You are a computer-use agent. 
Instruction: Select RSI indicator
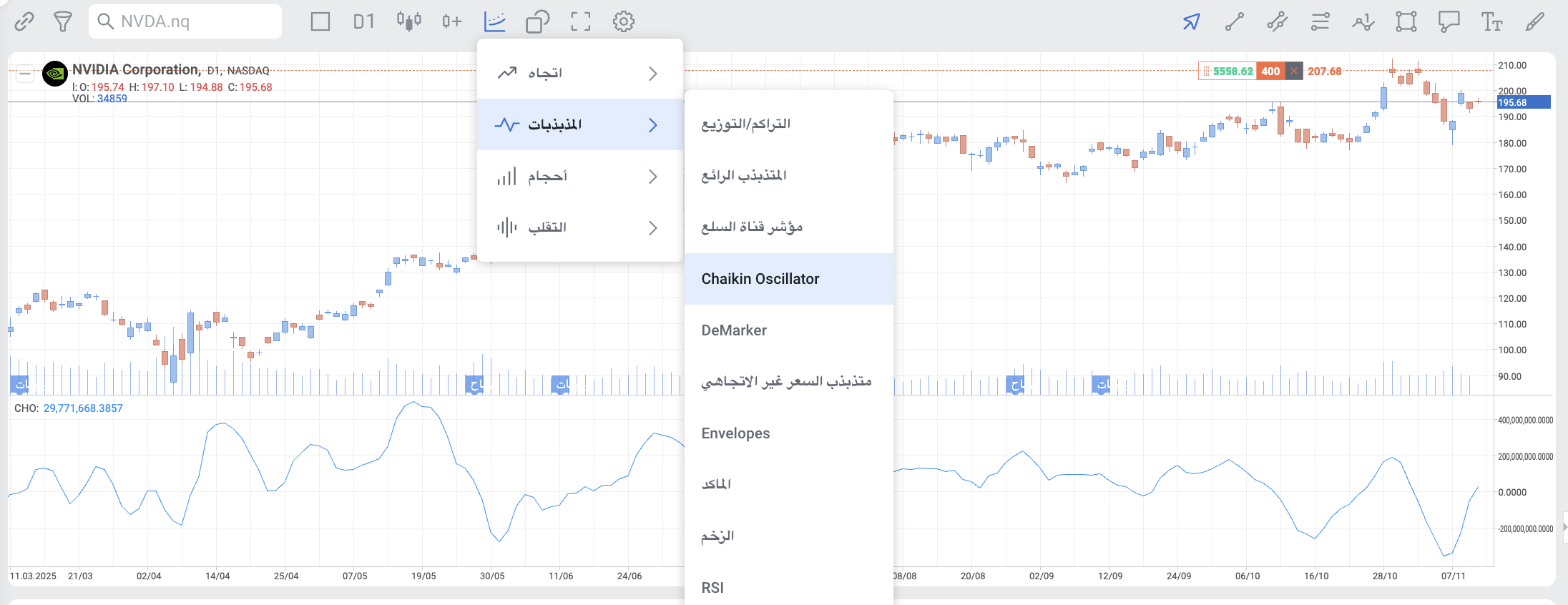pos(789,588)
